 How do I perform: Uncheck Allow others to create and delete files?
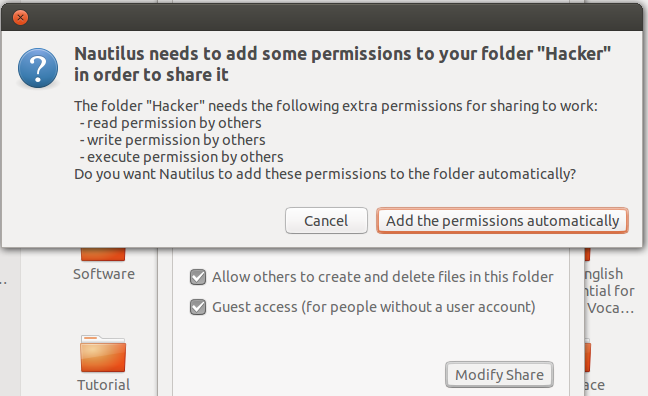[198, 277]
